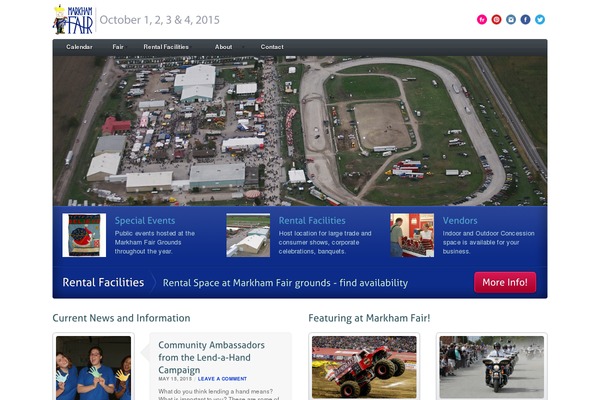Click the aerial fairgrounds banner image
This screenshot has height=400, width=600.
(300, 131)
